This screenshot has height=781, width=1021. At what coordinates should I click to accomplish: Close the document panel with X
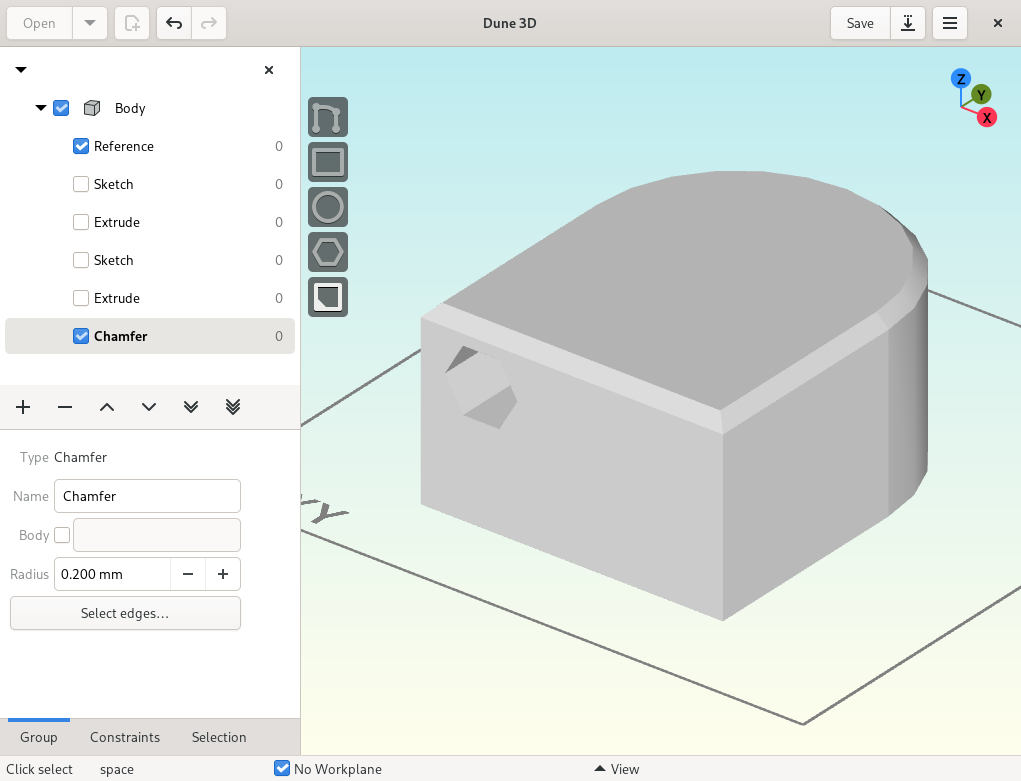pos(269,70)
